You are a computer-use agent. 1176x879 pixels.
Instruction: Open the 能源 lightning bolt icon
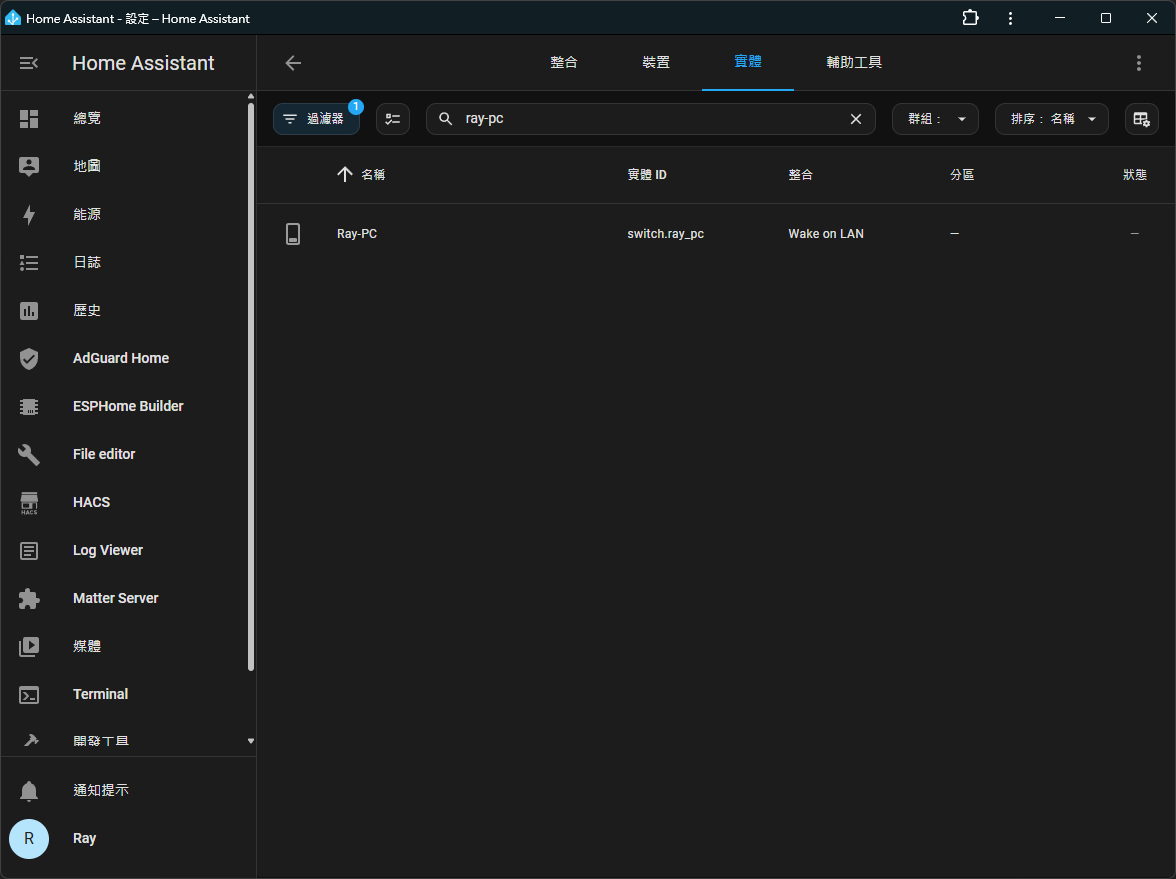click(28, 214)
